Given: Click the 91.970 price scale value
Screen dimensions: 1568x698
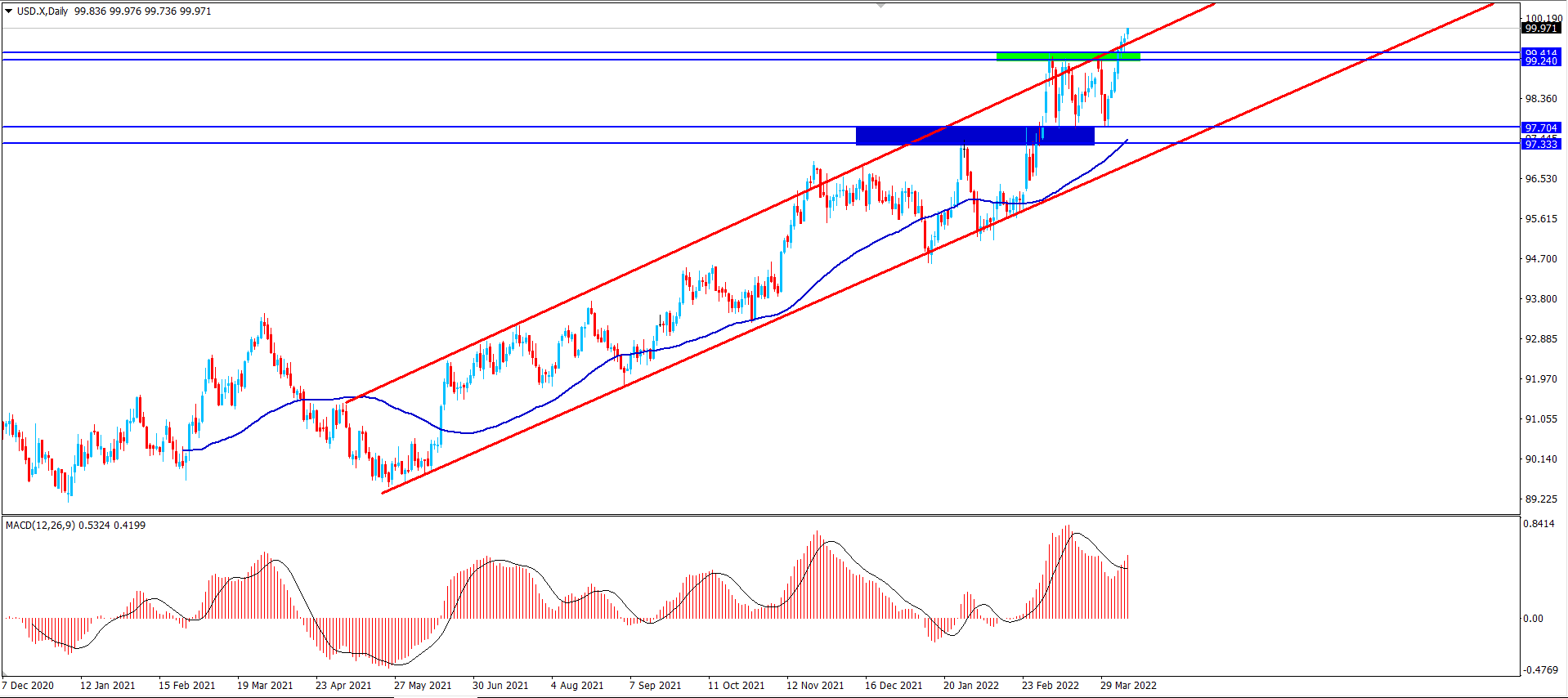Looking at the screenshot, I should click(1541, 379).
